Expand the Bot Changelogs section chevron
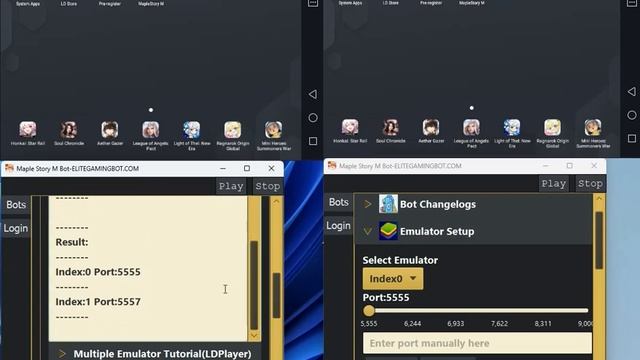The width and height of the screenshot is (640, 360). (x=367, y=204)
